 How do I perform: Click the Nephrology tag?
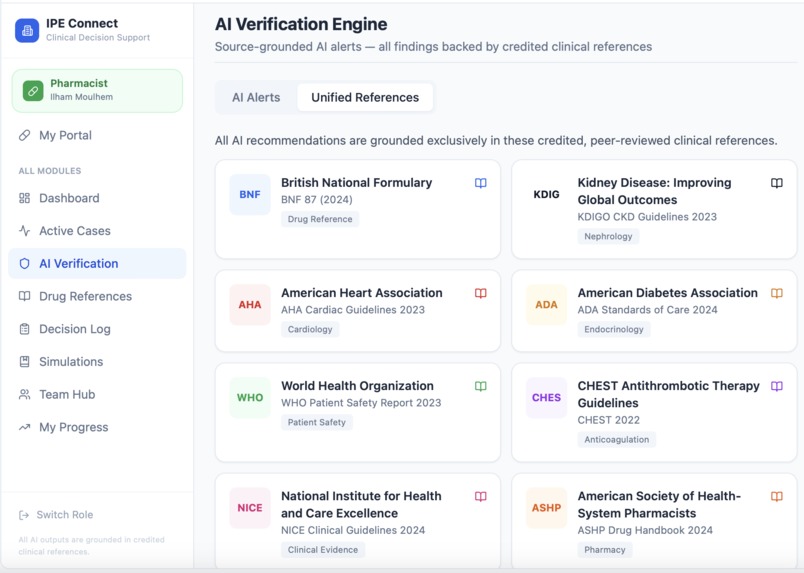pyautogui.click(x=608, y=236)
